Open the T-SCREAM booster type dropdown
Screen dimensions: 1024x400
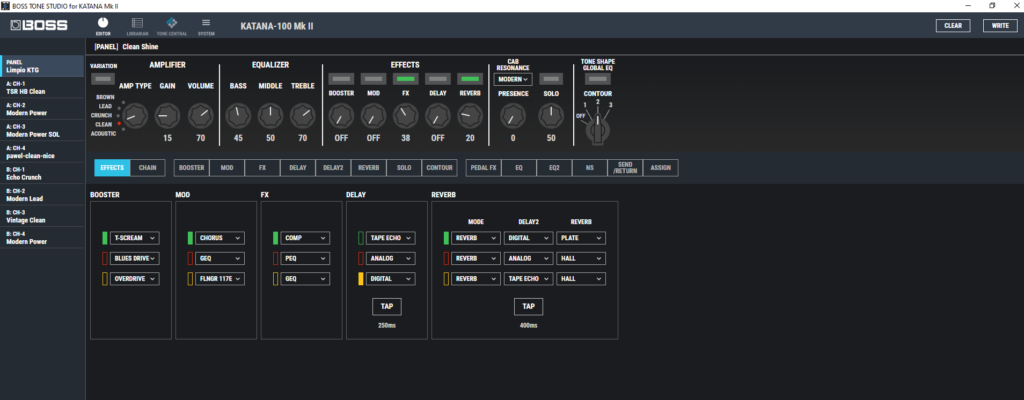[135, 238]
